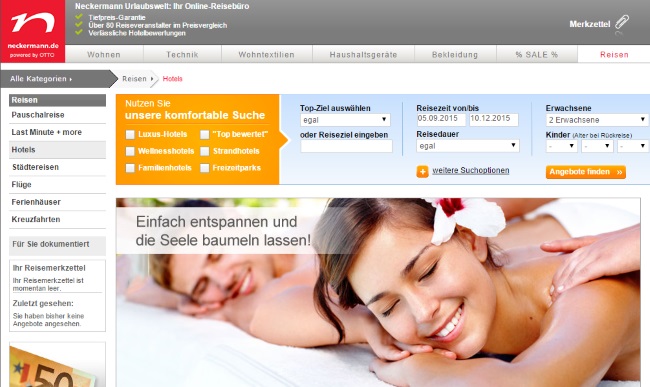Open the first Kinder age dropdown

coord(561,146)
